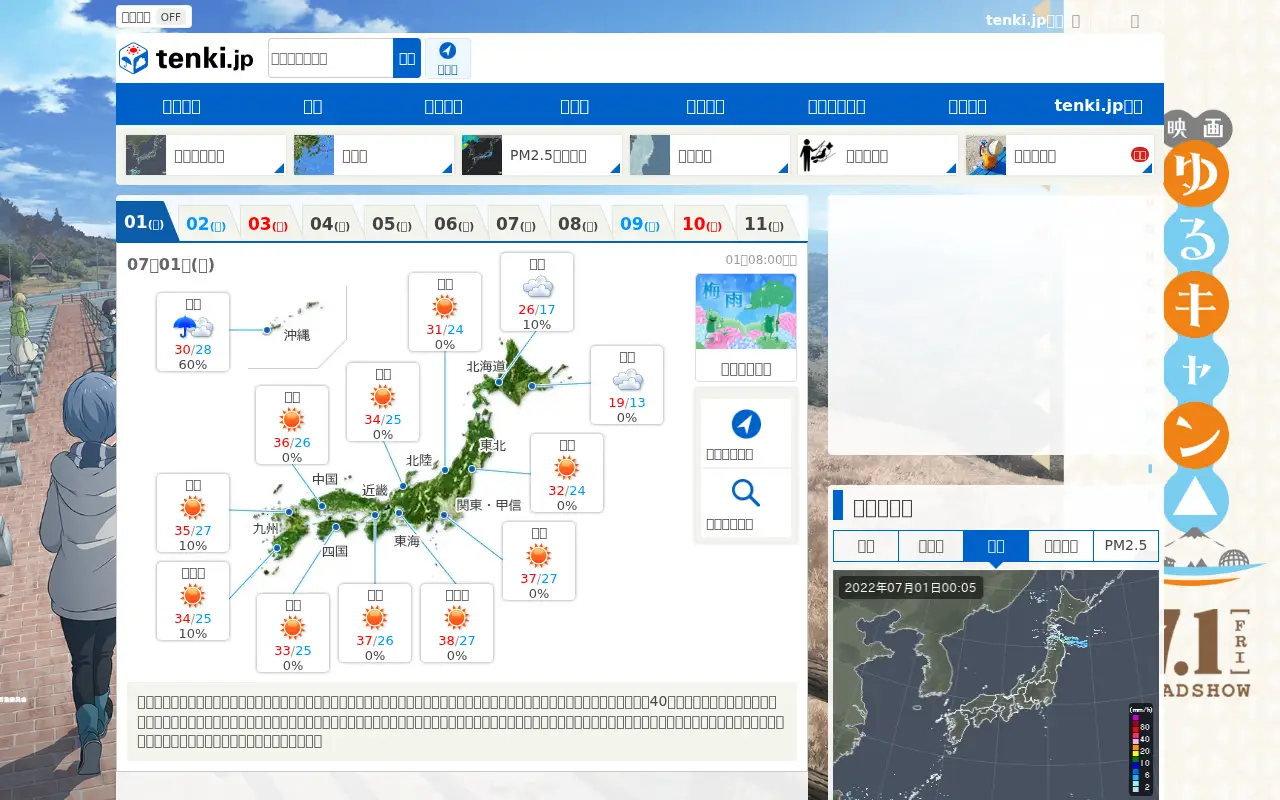Open the 梅雨 rainy season thumbnail
The image size is (1280, 800).
(746, 311)
